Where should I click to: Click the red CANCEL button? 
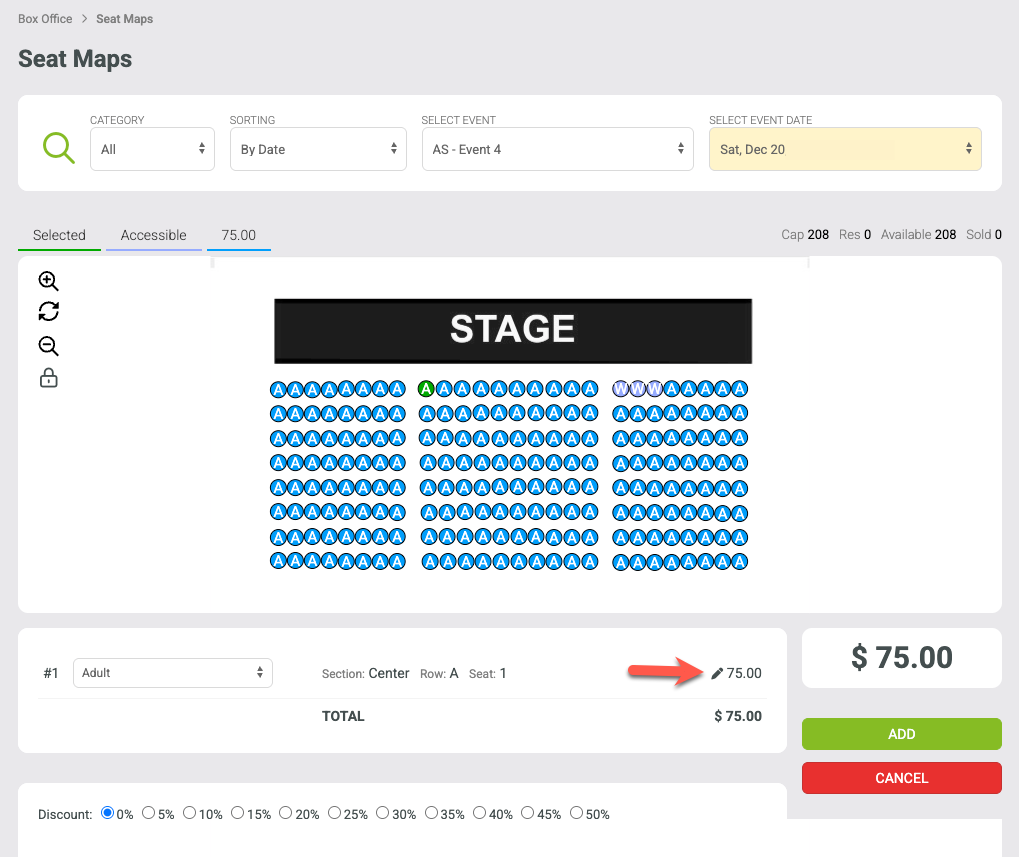tap(901, 778)
